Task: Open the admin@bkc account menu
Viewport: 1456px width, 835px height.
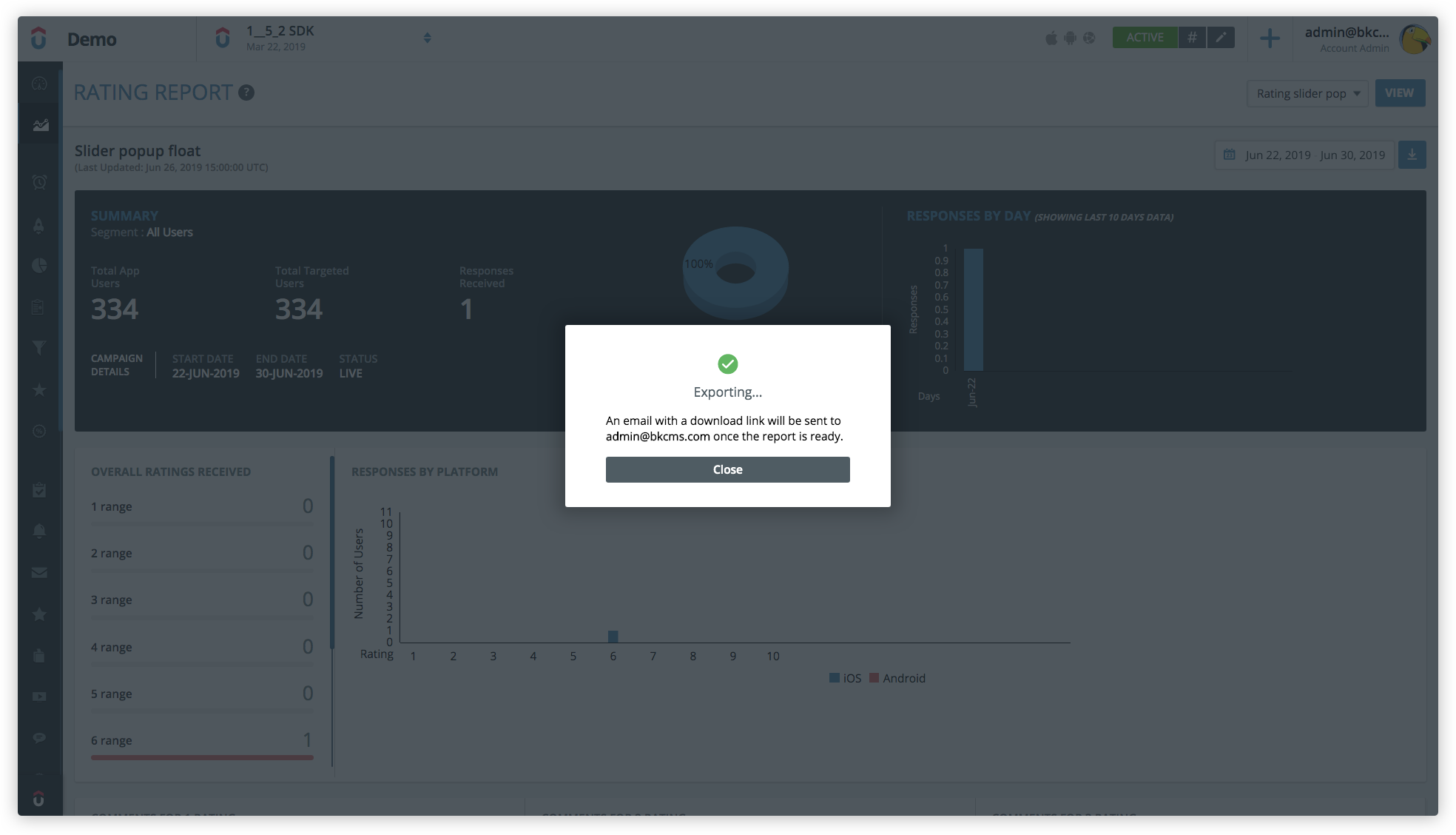Action: click(x=1347, y=38)
